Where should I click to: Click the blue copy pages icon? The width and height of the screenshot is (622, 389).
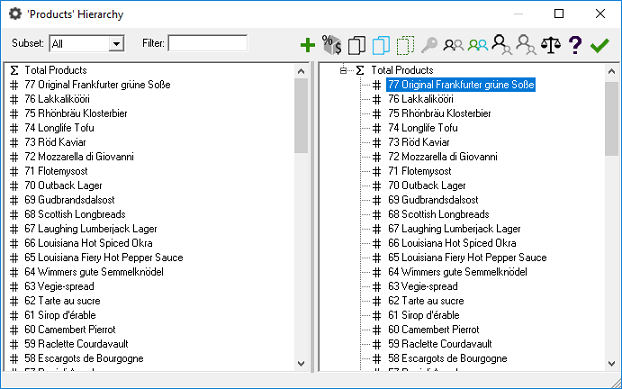[381, 45]
